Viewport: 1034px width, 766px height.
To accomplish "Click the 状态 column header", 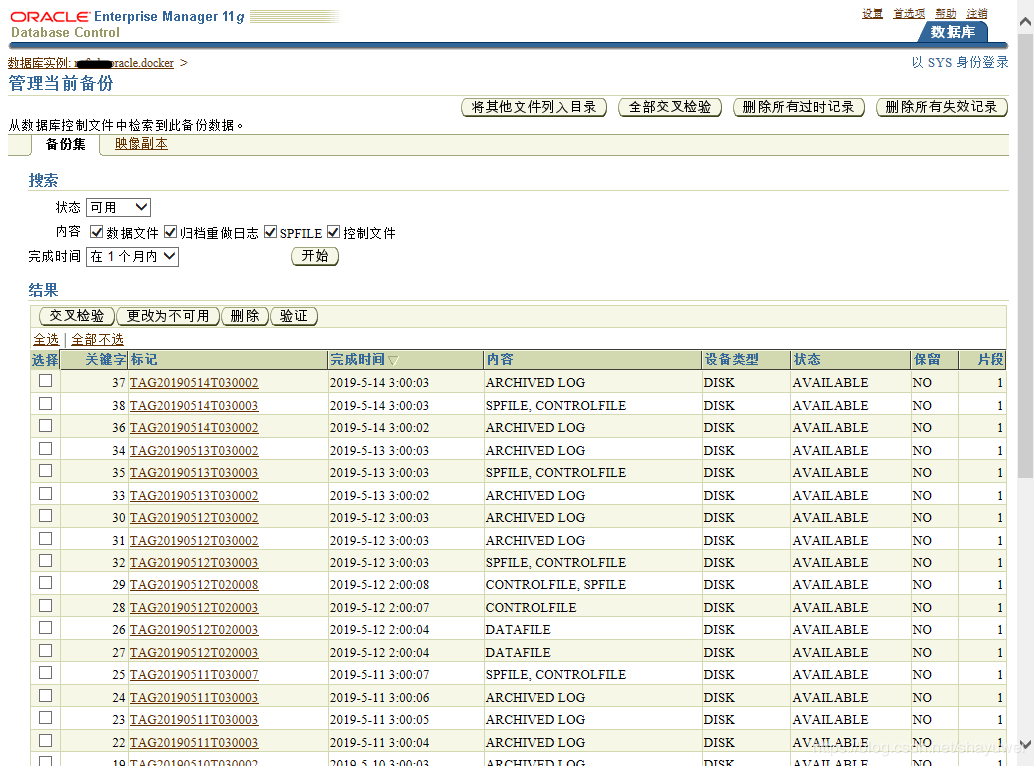I will tap(807, 359).
